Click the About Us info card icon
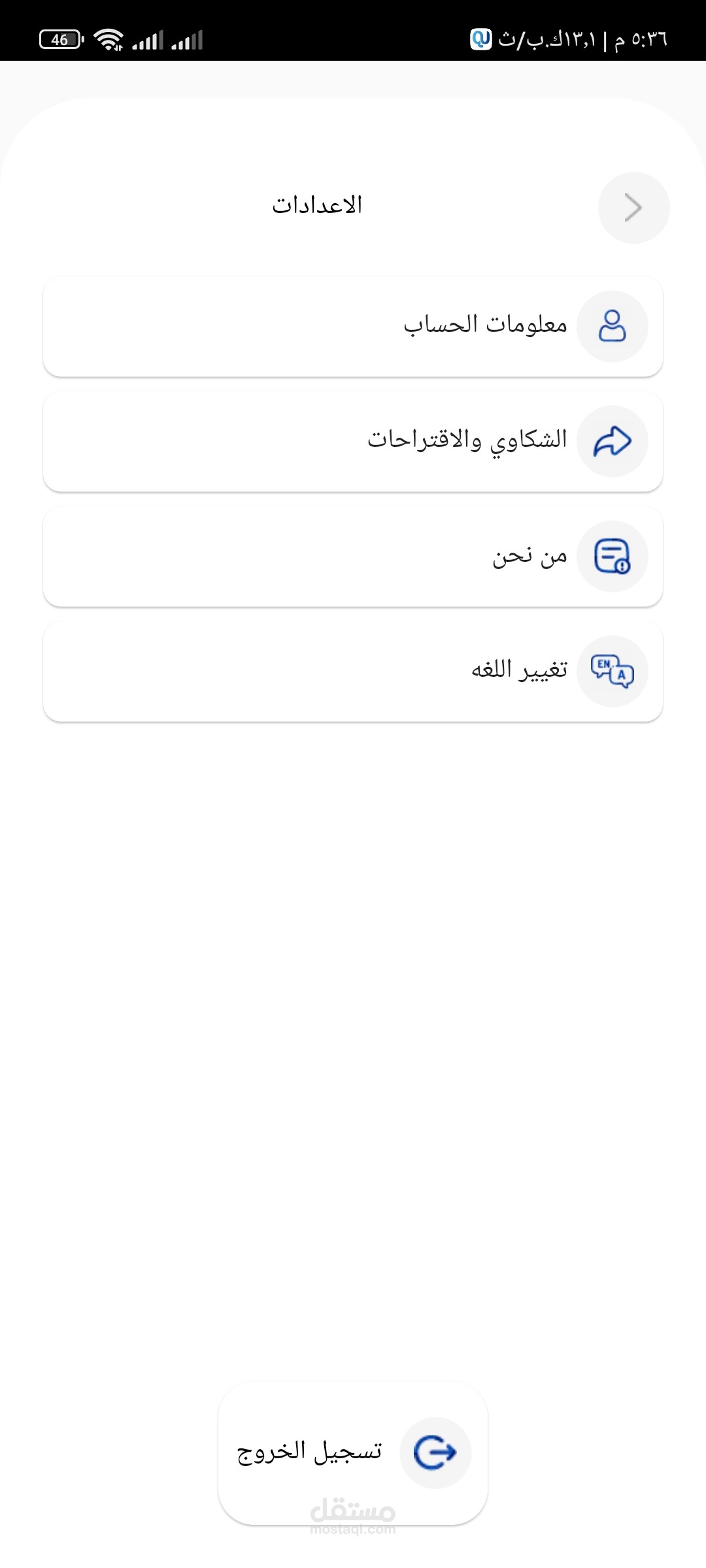Screen dimensions: 706x1568 pos(613,556)
